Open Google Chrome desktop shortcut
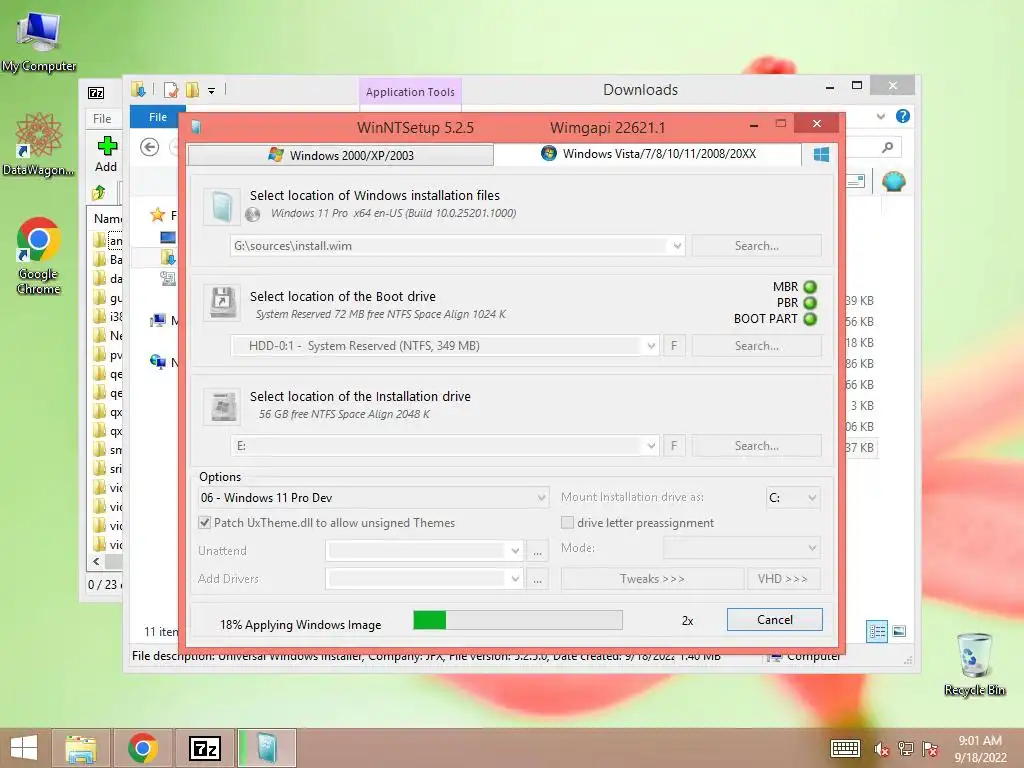The width and height of the screenshot is (1024, 768). click(x=39, y=255)
